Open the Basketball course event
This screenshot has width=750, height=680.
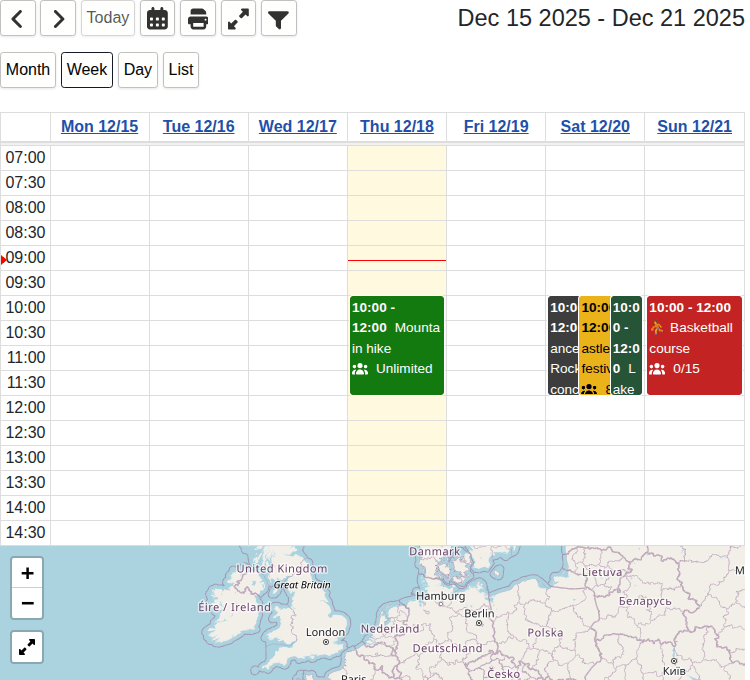[x=694, y=345]
